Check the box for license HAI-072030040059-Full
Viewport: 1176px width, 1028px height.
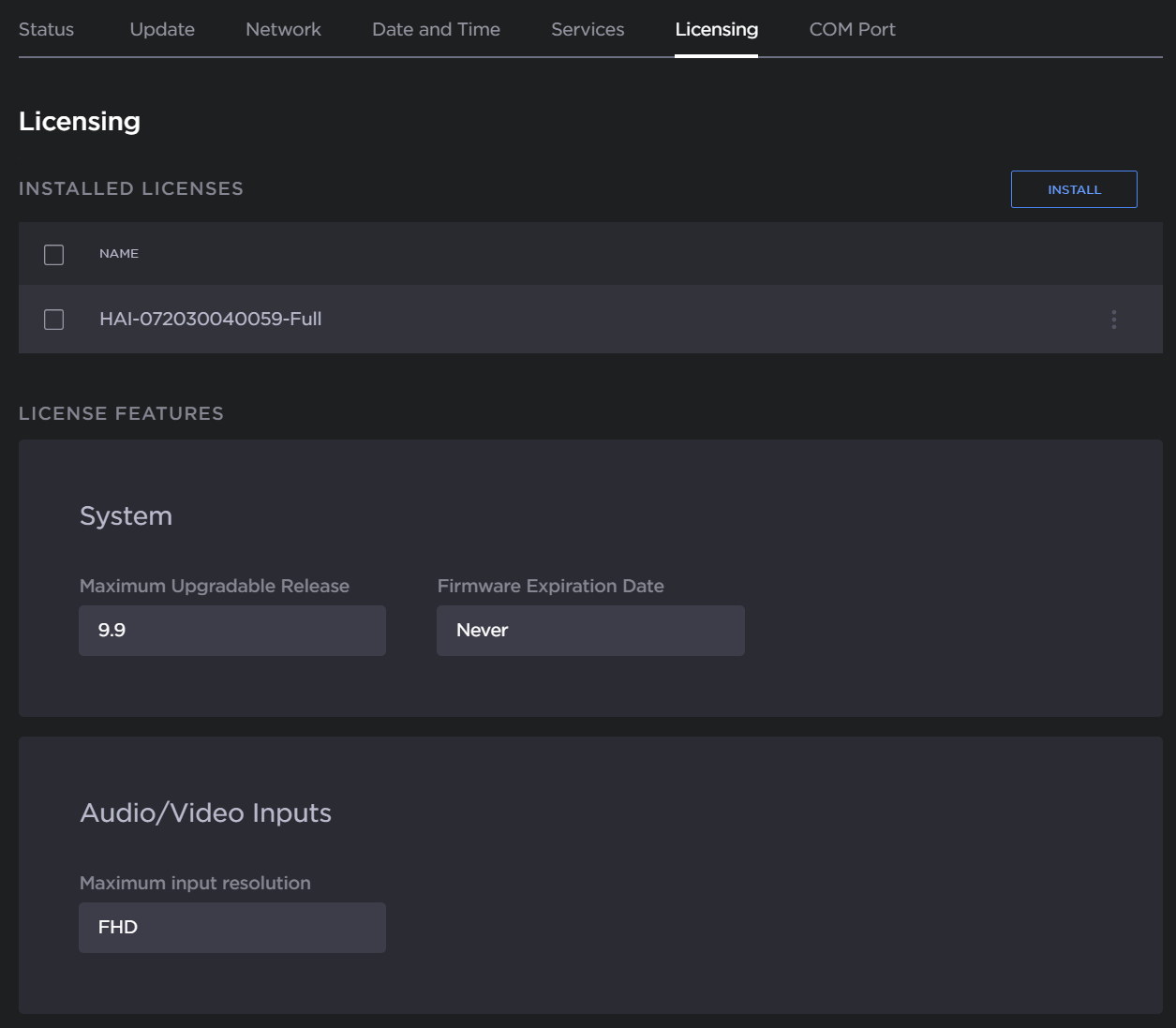(54, 320)
